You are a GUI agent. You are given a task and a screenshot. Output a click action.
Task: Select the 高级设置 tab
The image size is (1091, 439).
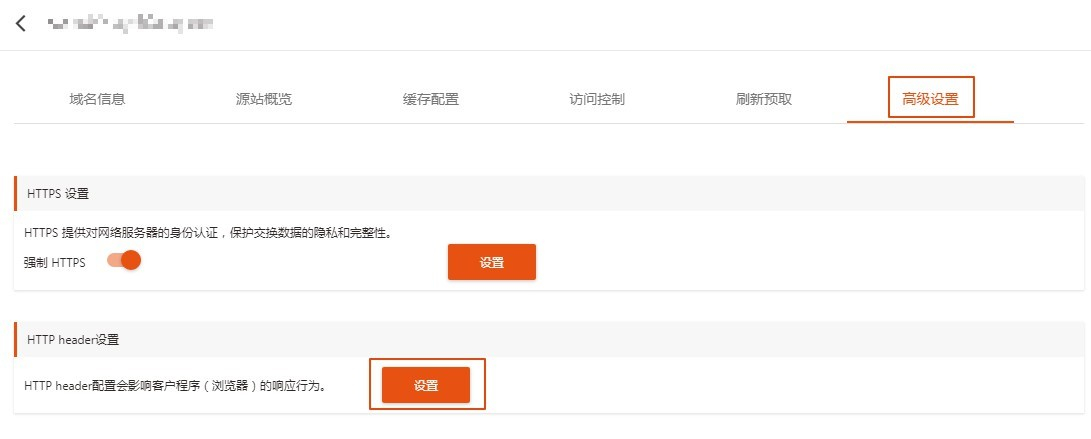(930, 99)
